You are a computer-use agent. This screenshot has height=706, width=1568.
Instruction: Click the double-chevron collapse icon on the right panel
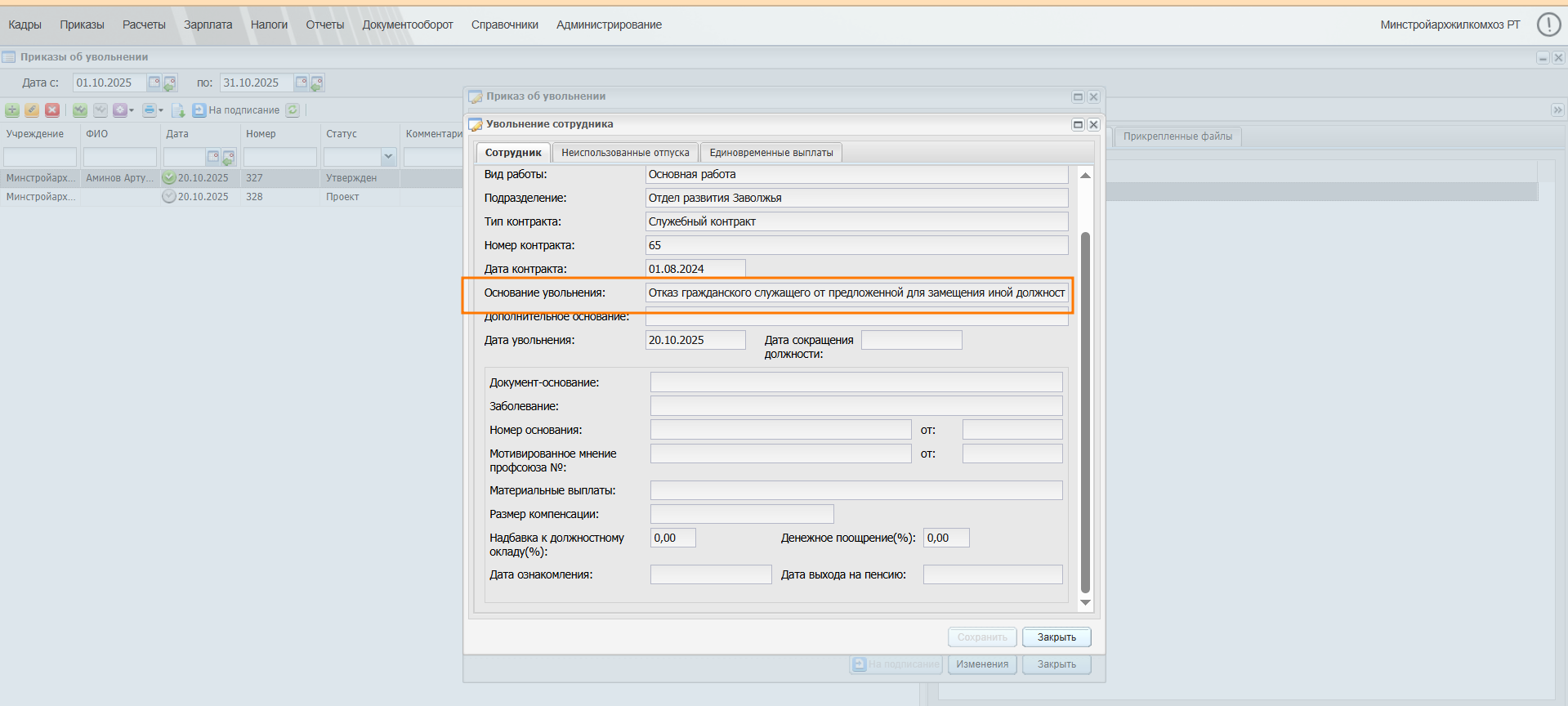(x=1557, y=110)
